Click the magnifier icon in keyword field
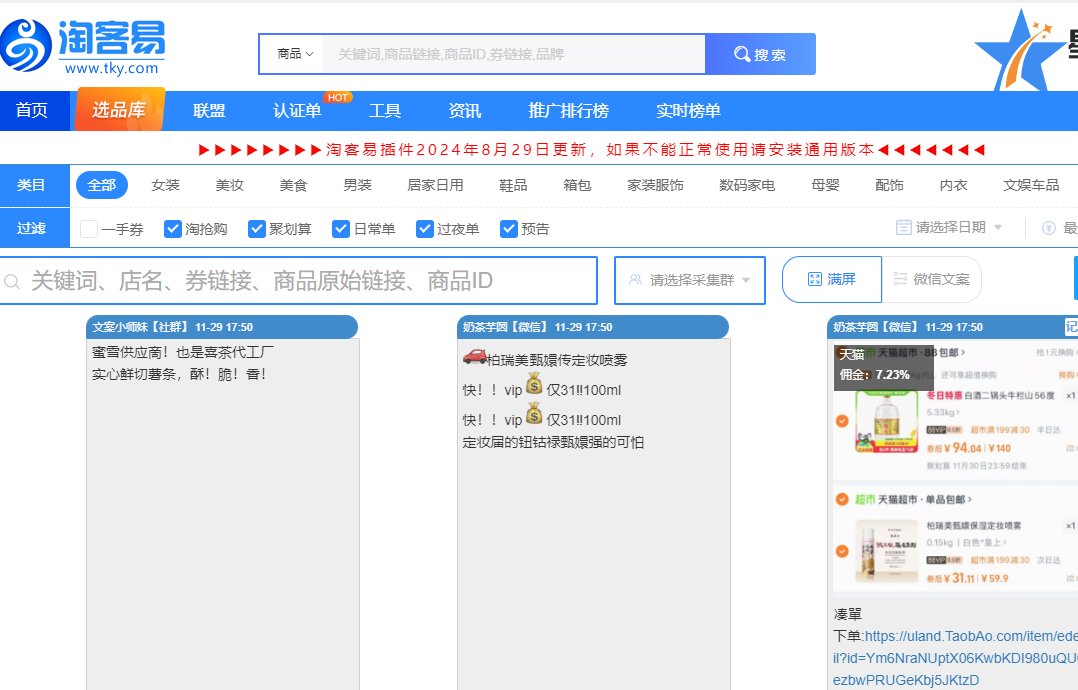Image resolution: width=1078 pixels, height=690 pixels. [12, 281]
